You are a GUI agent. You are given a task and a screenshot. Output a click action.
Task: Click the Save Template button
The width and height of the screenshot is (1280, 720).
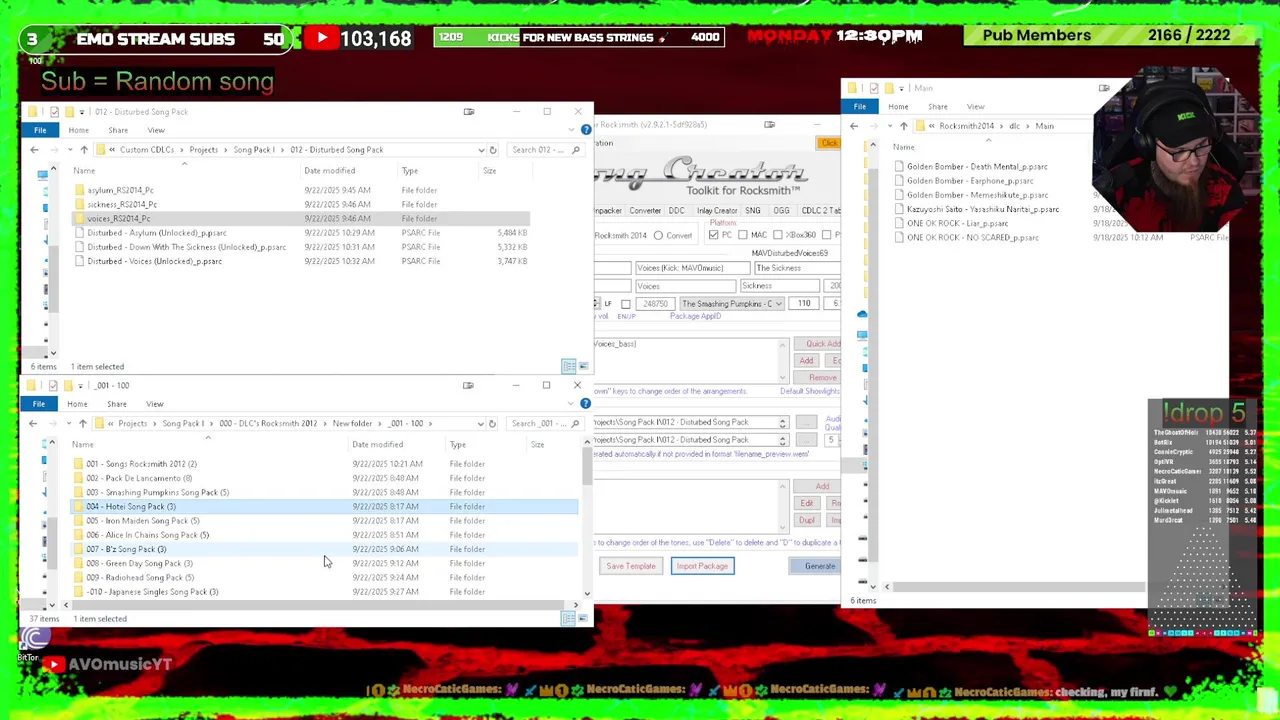click(x=631, y=566)
